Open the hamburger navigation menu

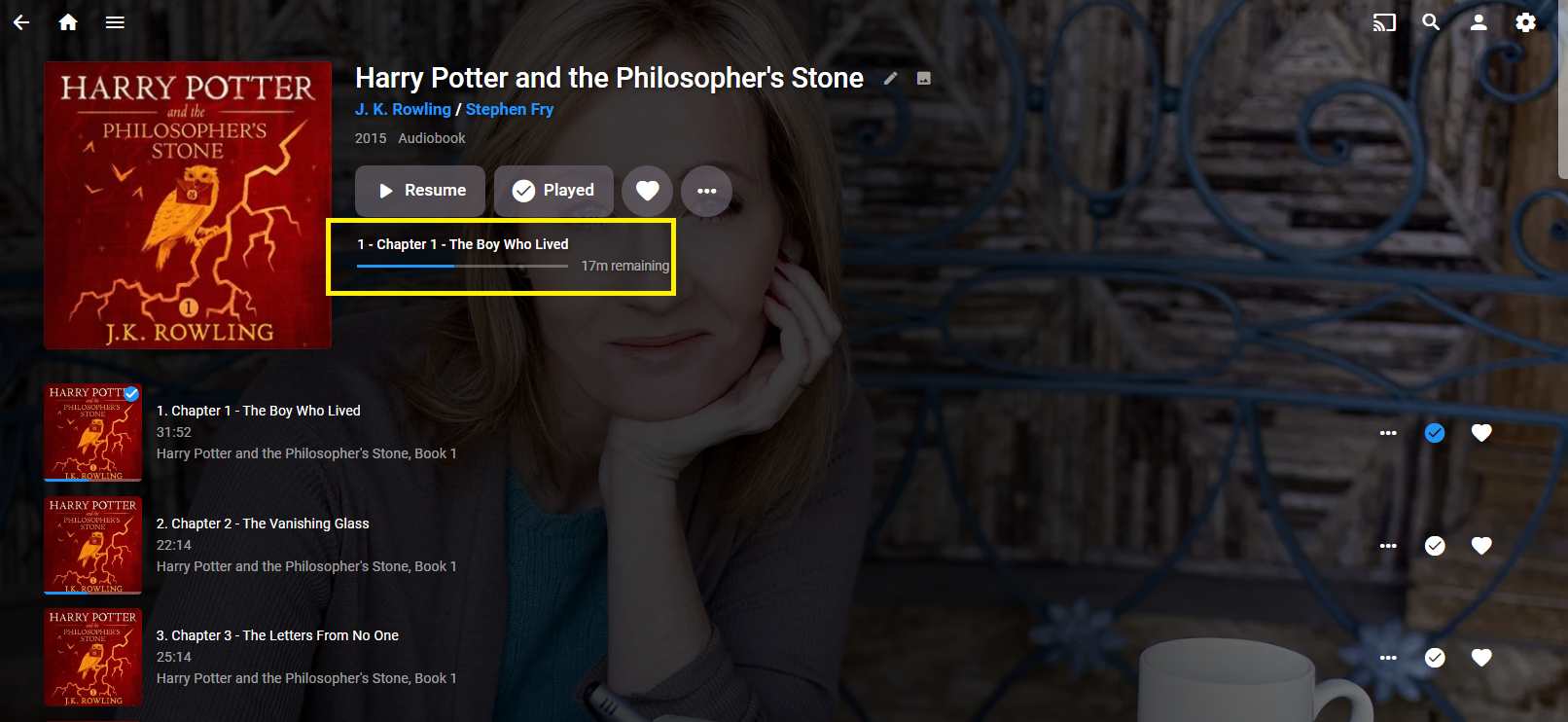(115, 22)
